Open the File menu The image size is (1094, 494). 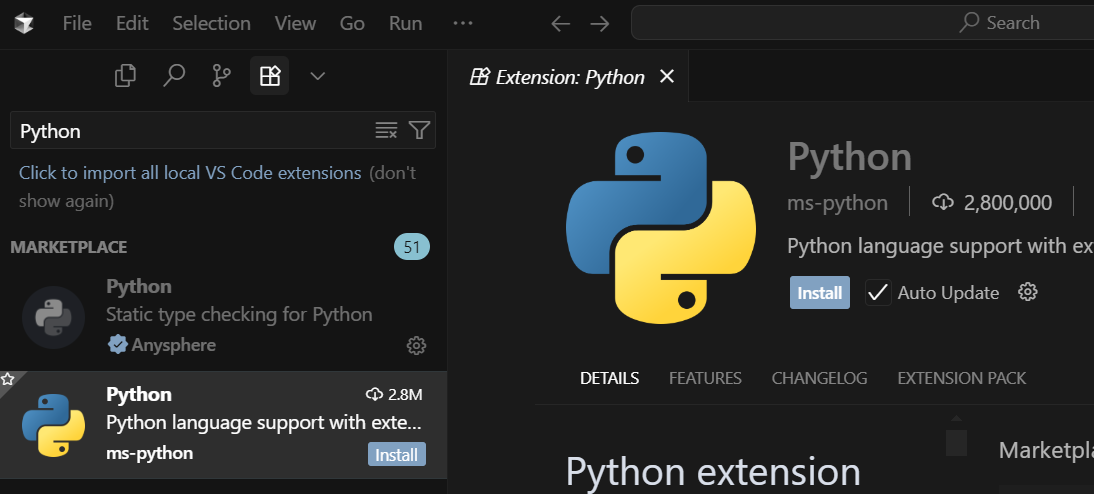[x=77, y=23]
